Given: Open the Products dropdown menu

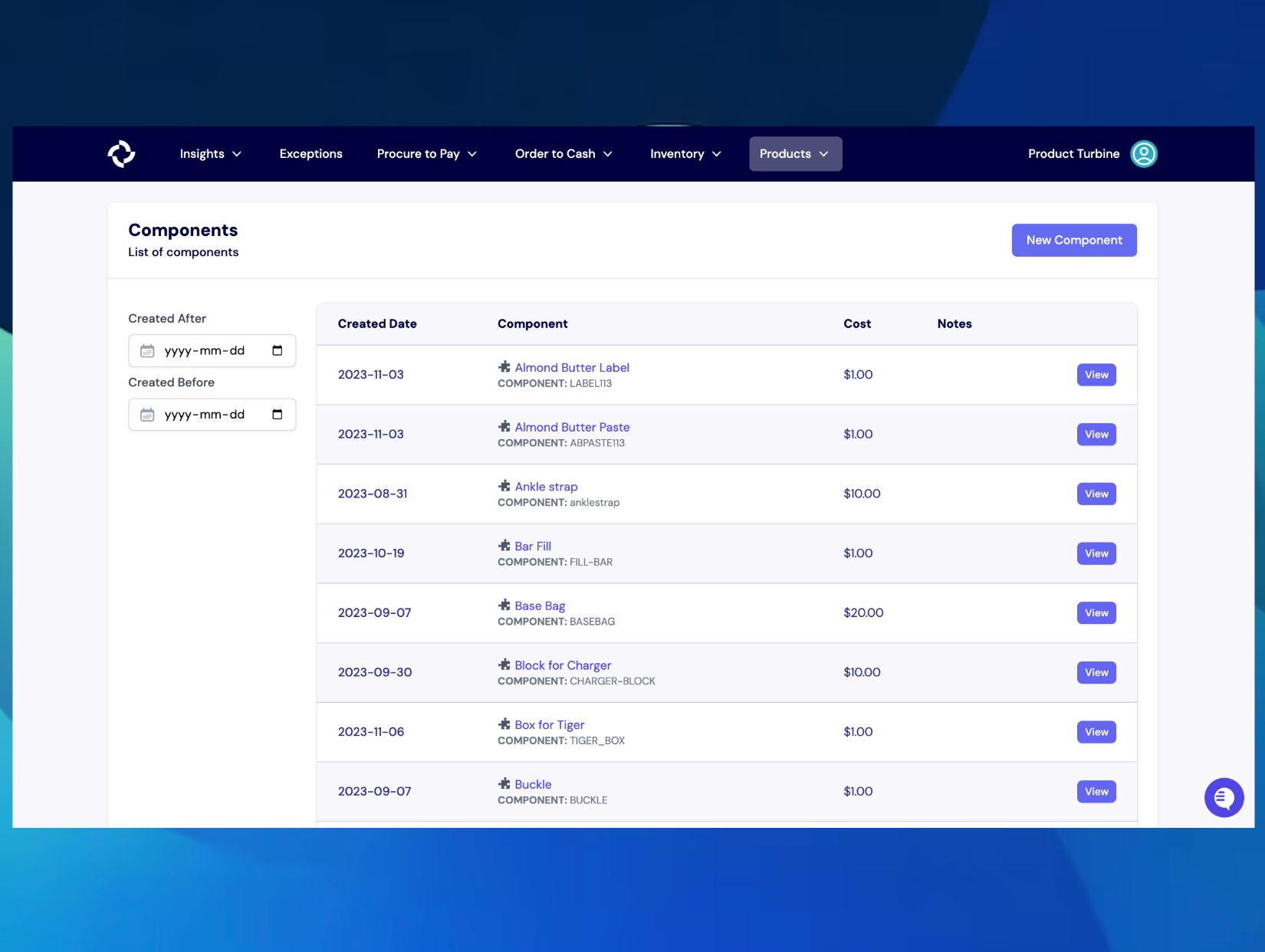Looking at the screenshot, I should (794, 154).
